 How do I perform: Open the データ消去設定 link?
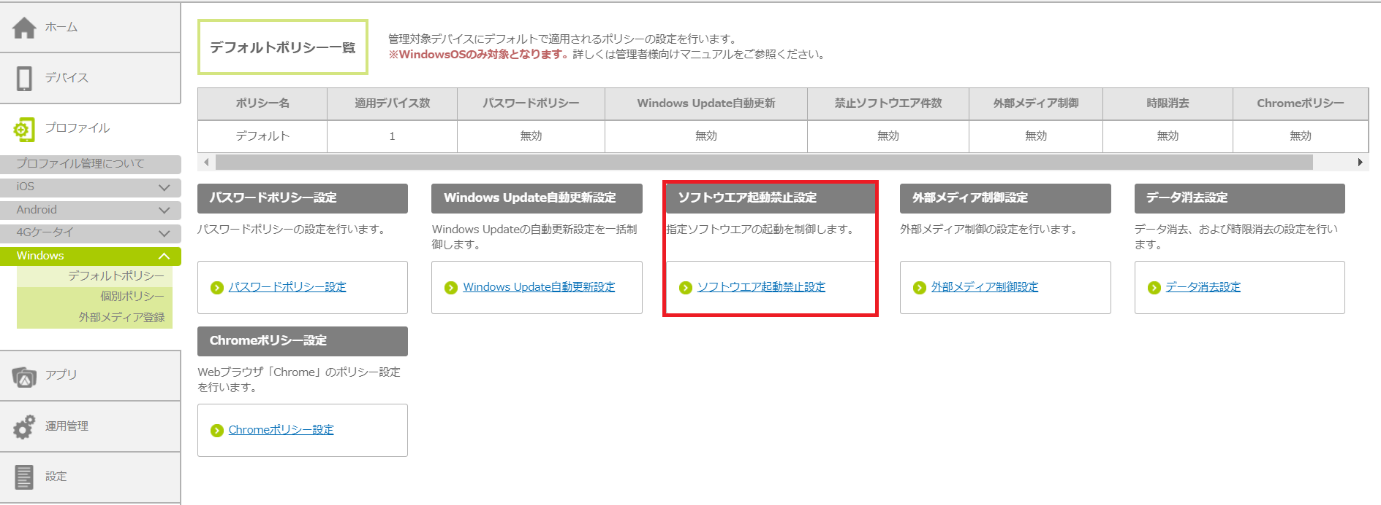pos(1202,287)
